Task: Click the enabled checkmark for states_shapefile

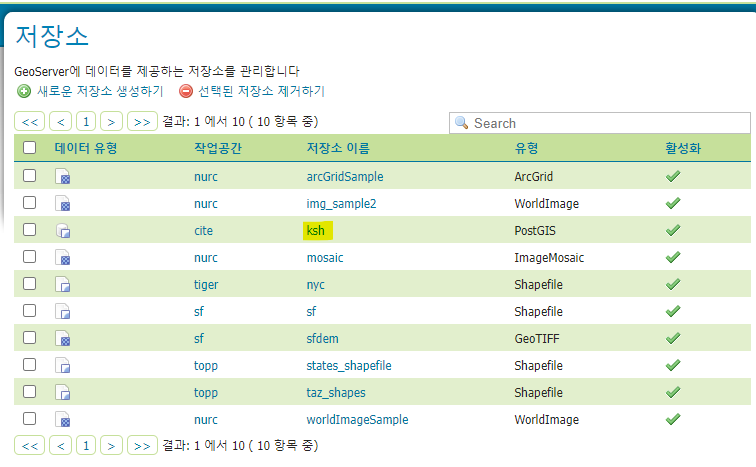Action: tap(673, 365)
